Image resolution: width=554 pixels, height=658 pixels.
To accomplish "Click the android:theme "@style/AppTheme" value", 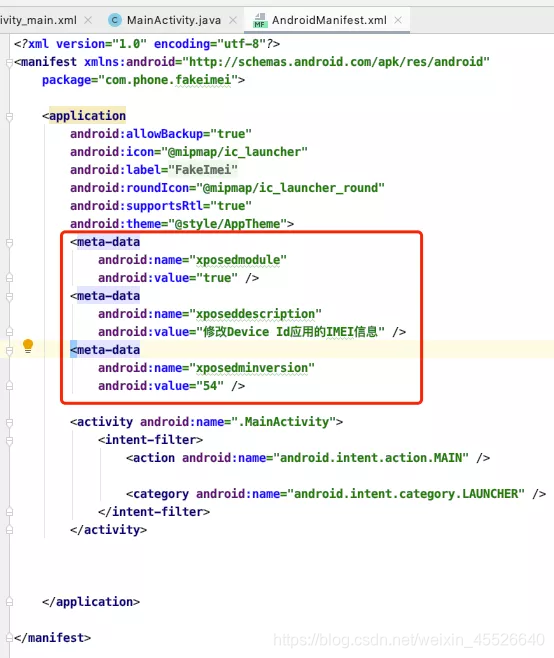I will tap(227, 224).
